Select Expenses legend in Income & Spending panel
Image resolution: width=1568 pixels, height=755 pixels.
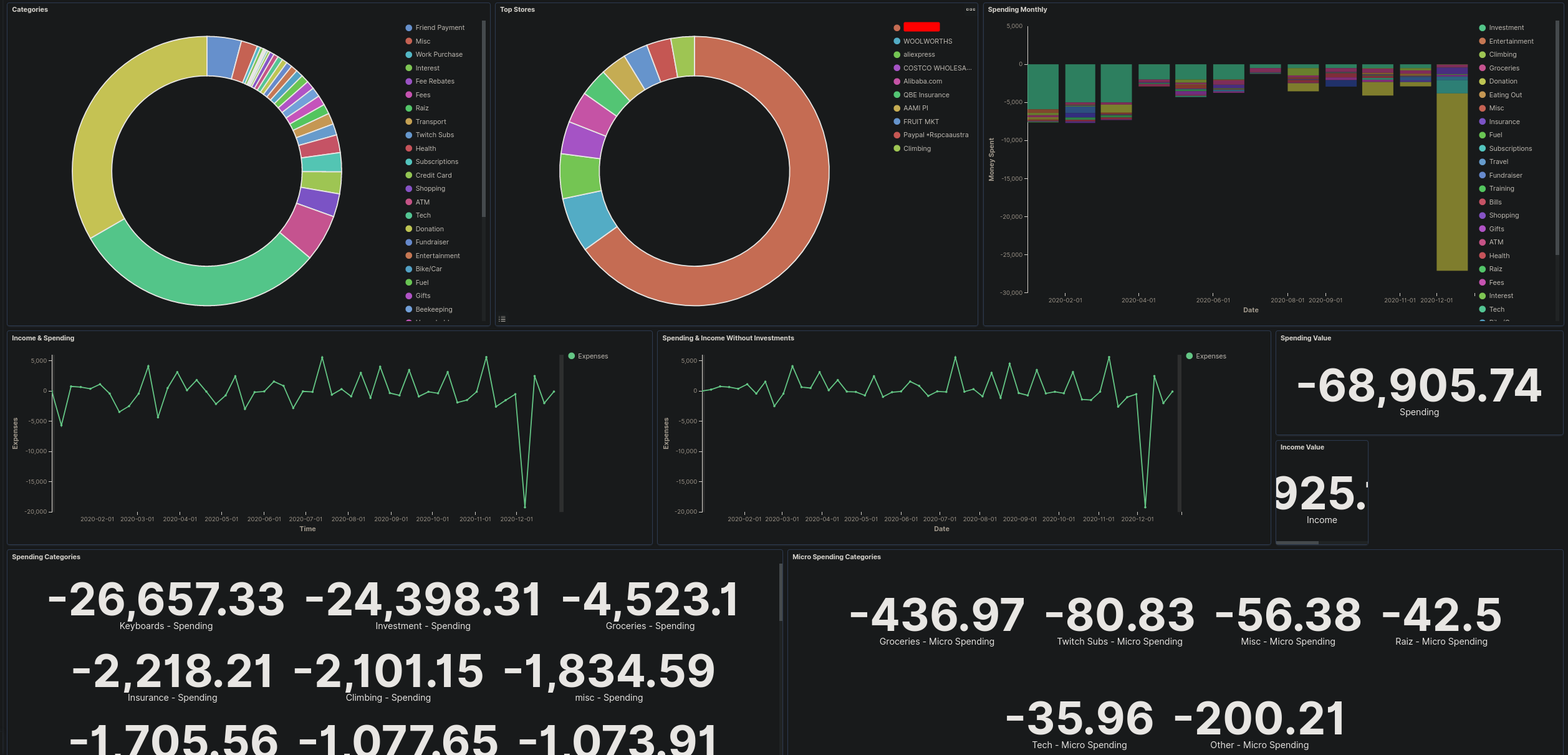[x=592, y=357]
